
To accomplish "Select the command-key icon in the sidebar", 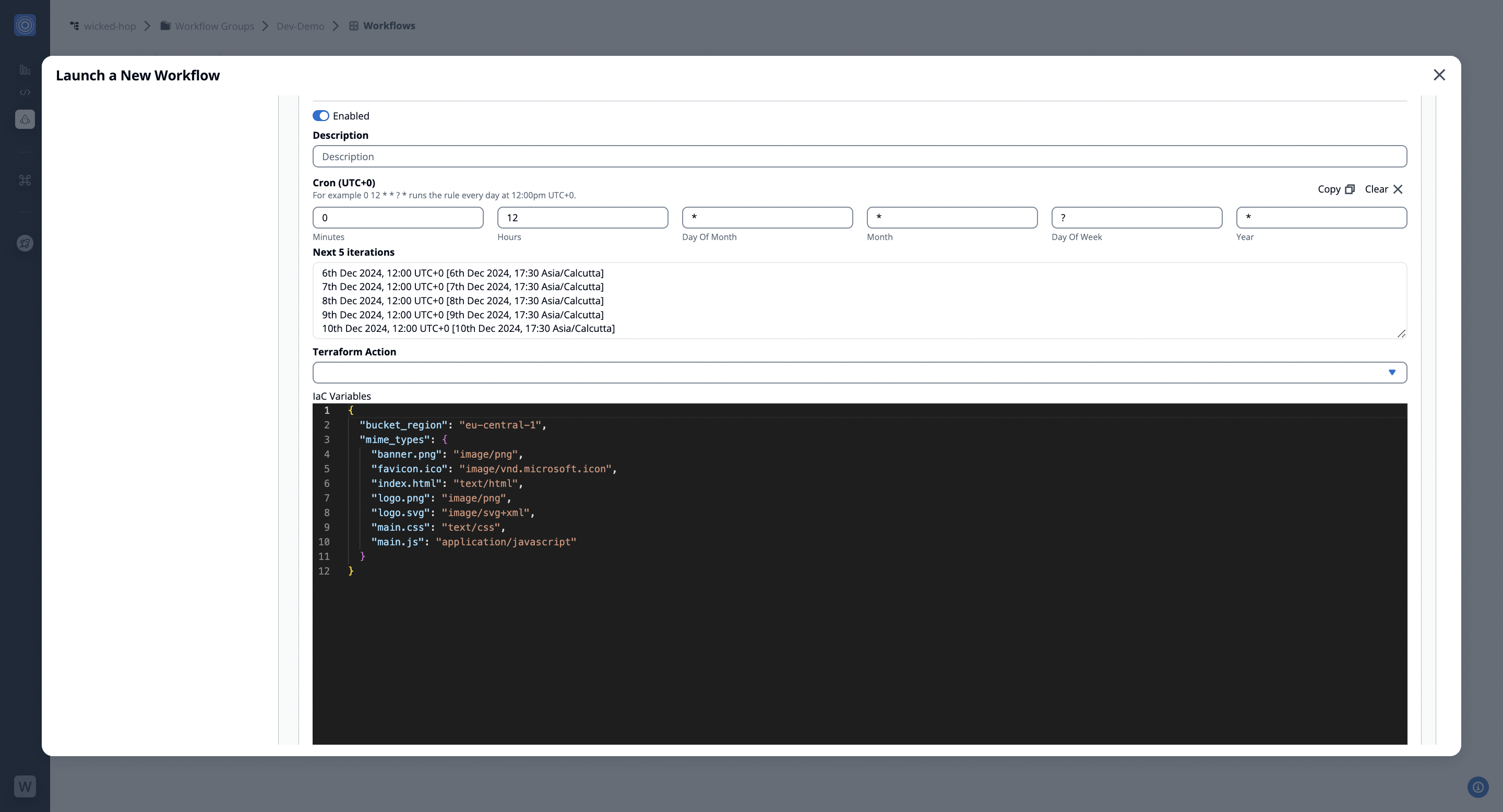I will coord(25,180).
